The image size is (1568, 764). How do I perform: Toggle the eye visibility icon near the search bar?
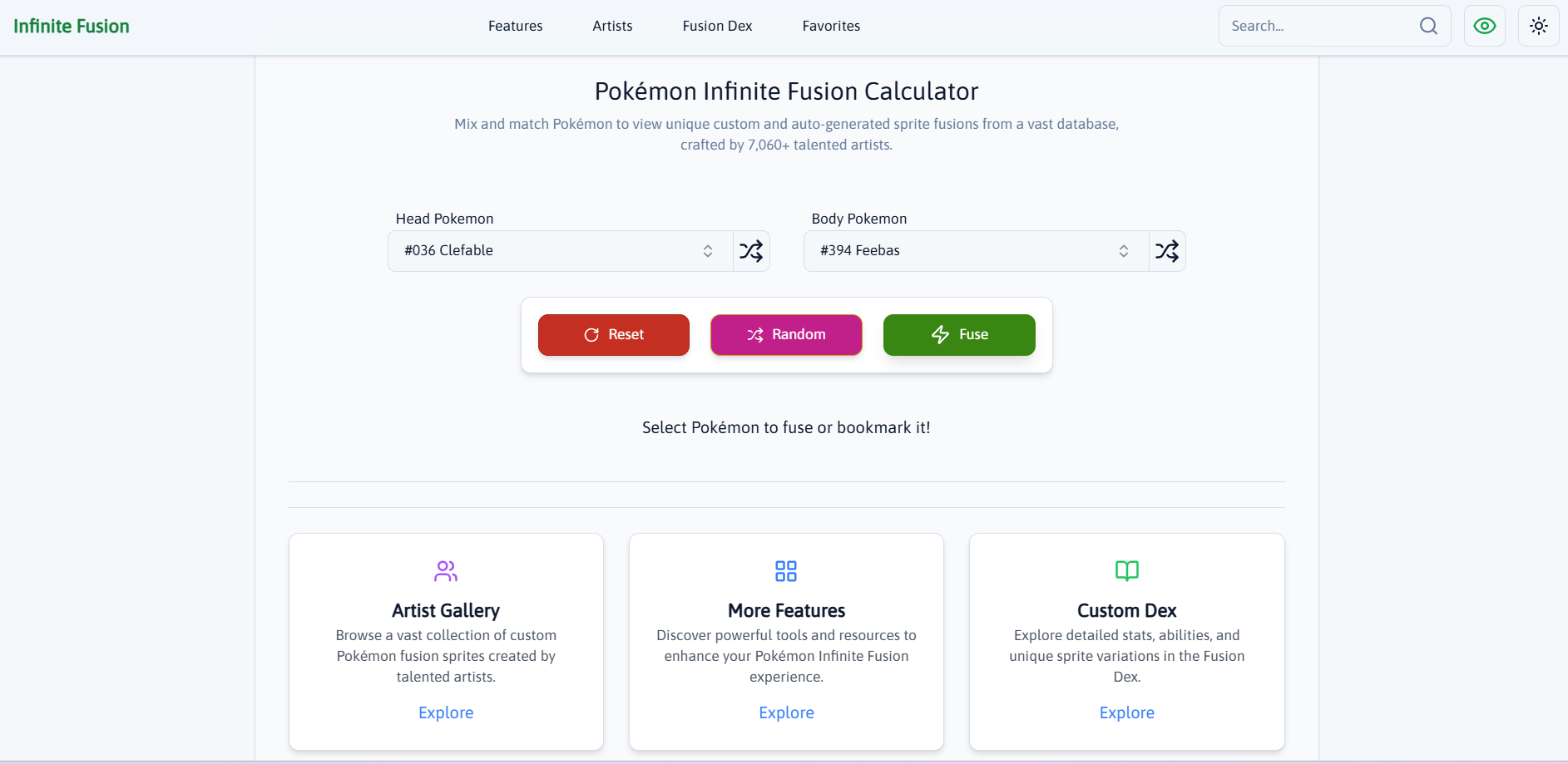[x=1485, y=26]
